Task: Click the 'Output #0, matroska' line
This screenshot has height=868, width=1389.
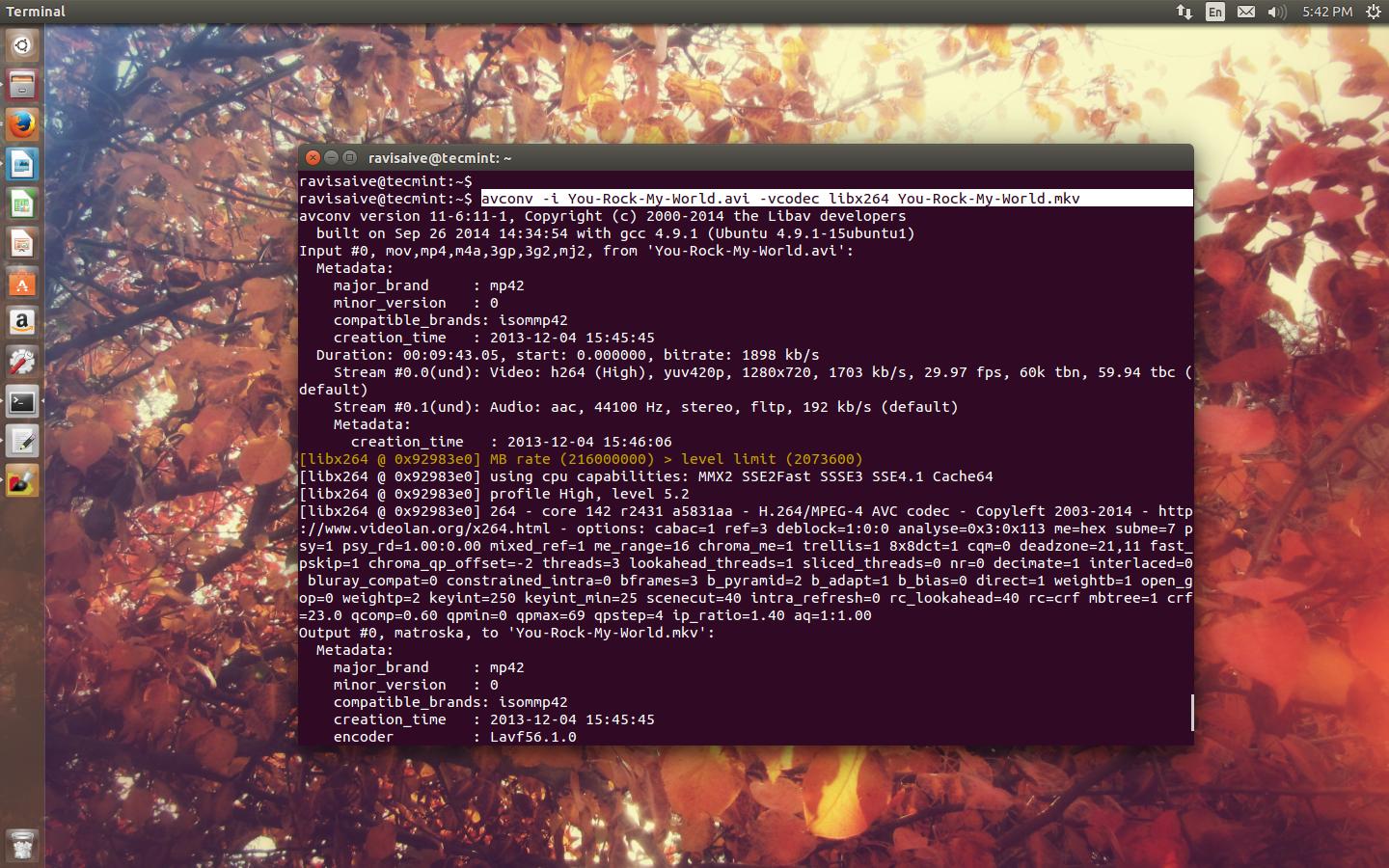Action: 507,633
